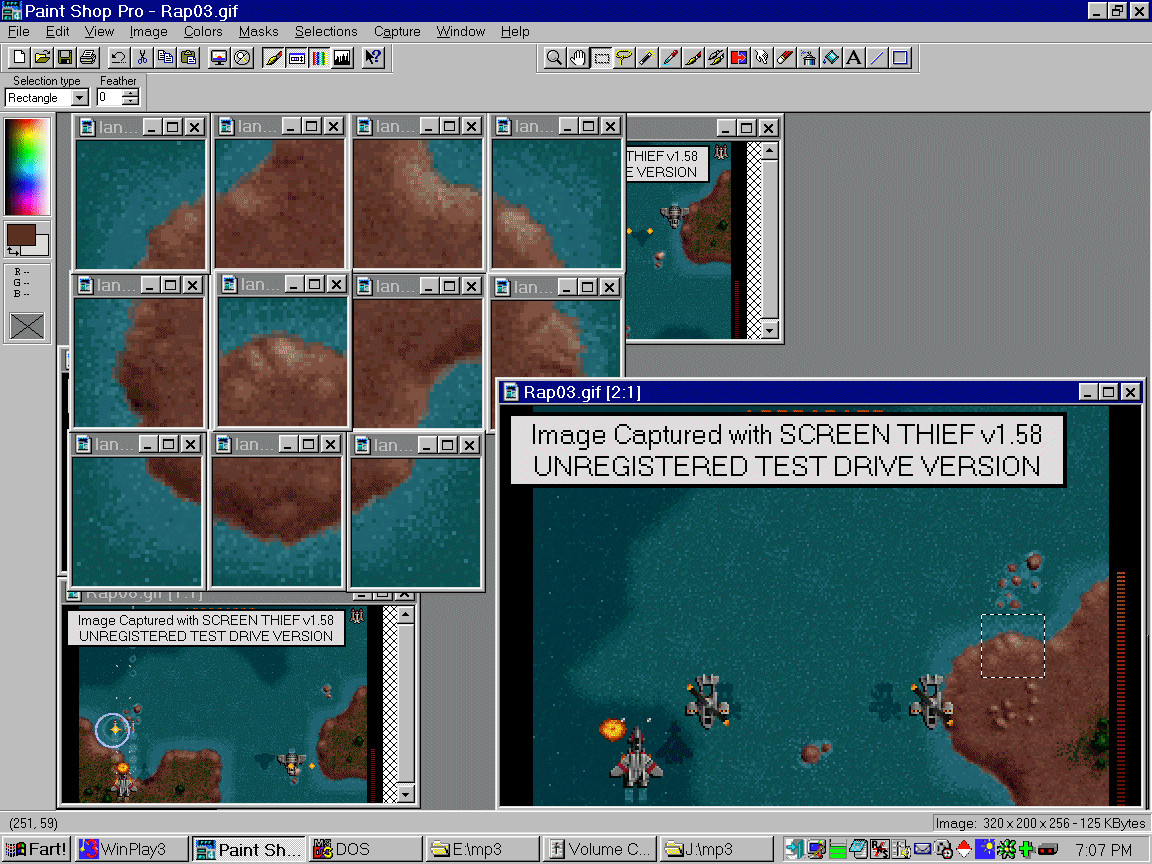Toggle the Color Palette rainbow button
This screenshot has width=1152, height=864.
click(x=320, y=57)
